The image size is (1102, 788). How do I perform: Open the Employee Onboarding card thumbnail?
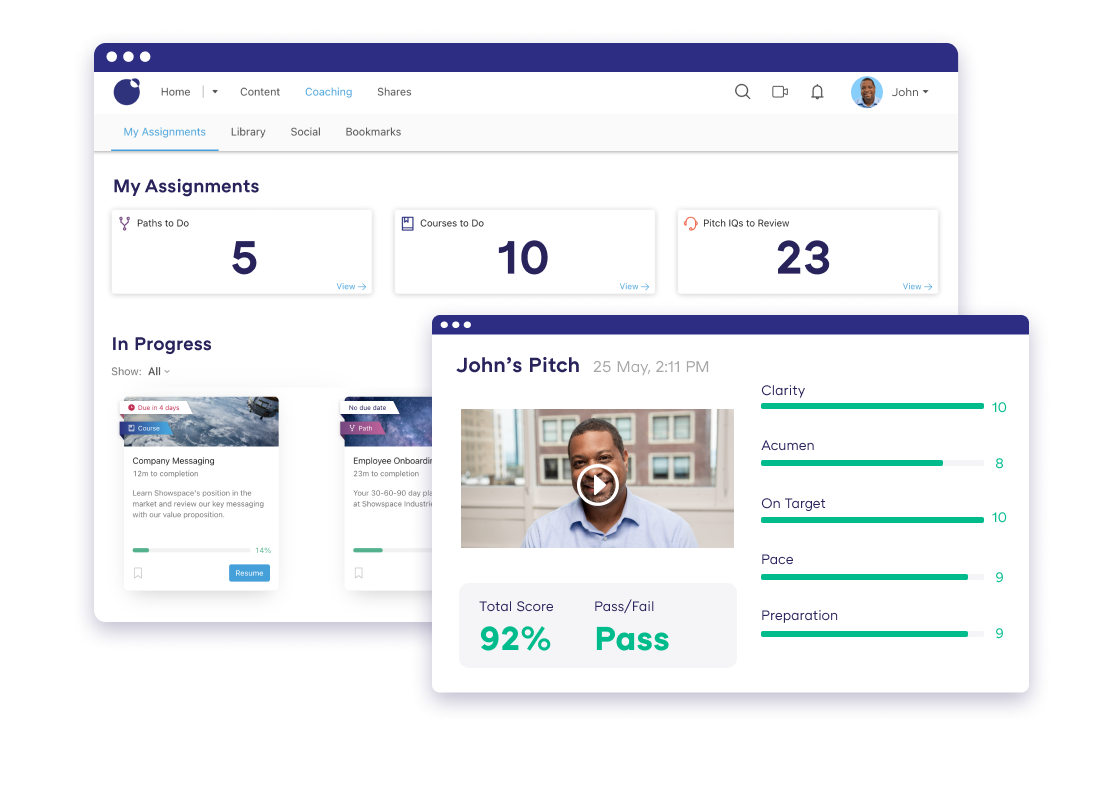(388, 422)
